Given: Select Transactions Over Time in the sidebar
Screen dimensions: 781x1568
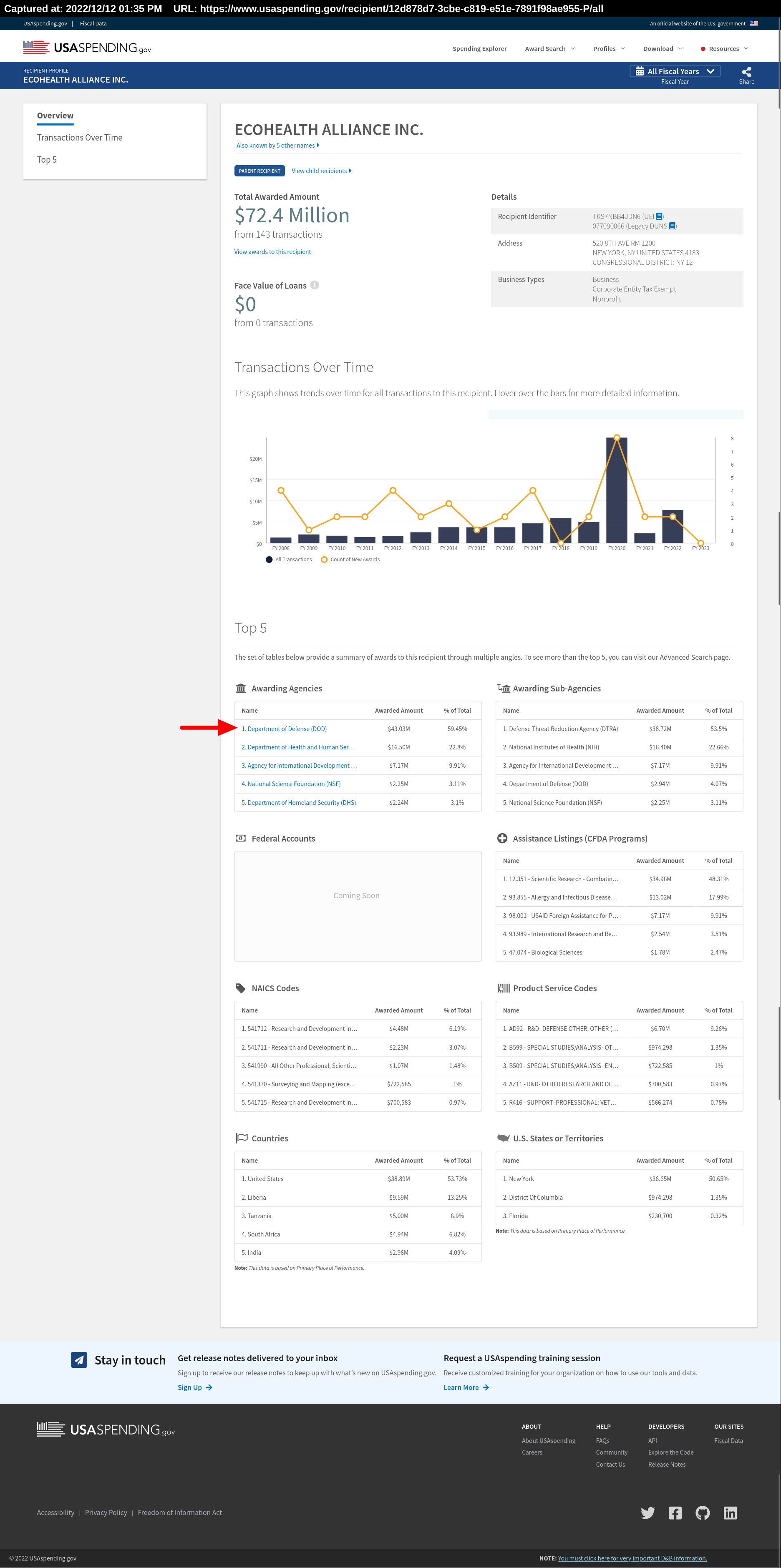Looking at the screenshot, I should [79, 138].
